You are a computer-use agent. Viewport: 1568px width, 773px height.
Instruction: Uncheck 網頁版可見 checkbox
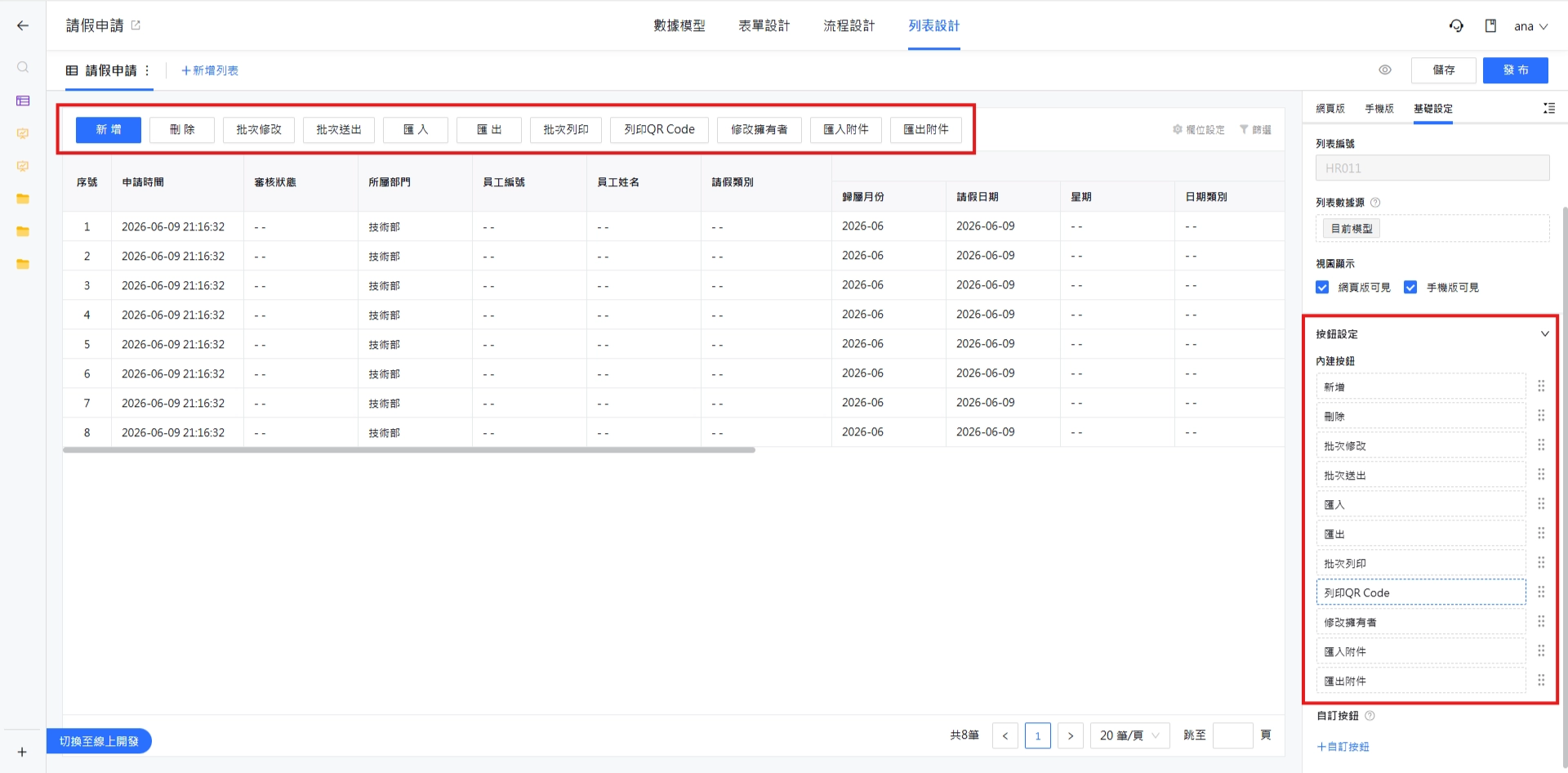(x=1322, y=287)
